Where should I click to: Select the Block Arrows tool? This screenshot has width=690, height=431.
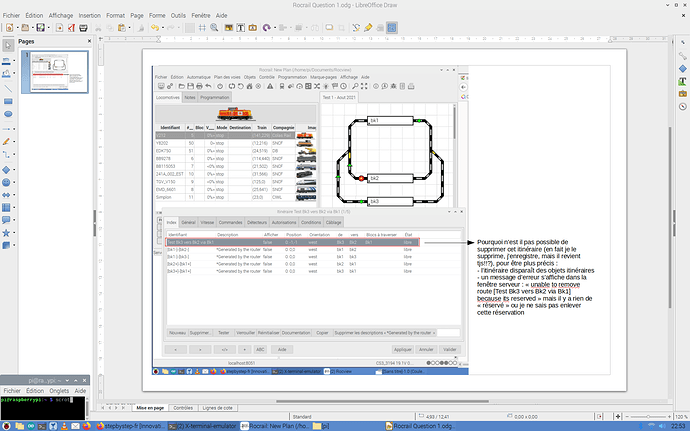pos(6,195)
